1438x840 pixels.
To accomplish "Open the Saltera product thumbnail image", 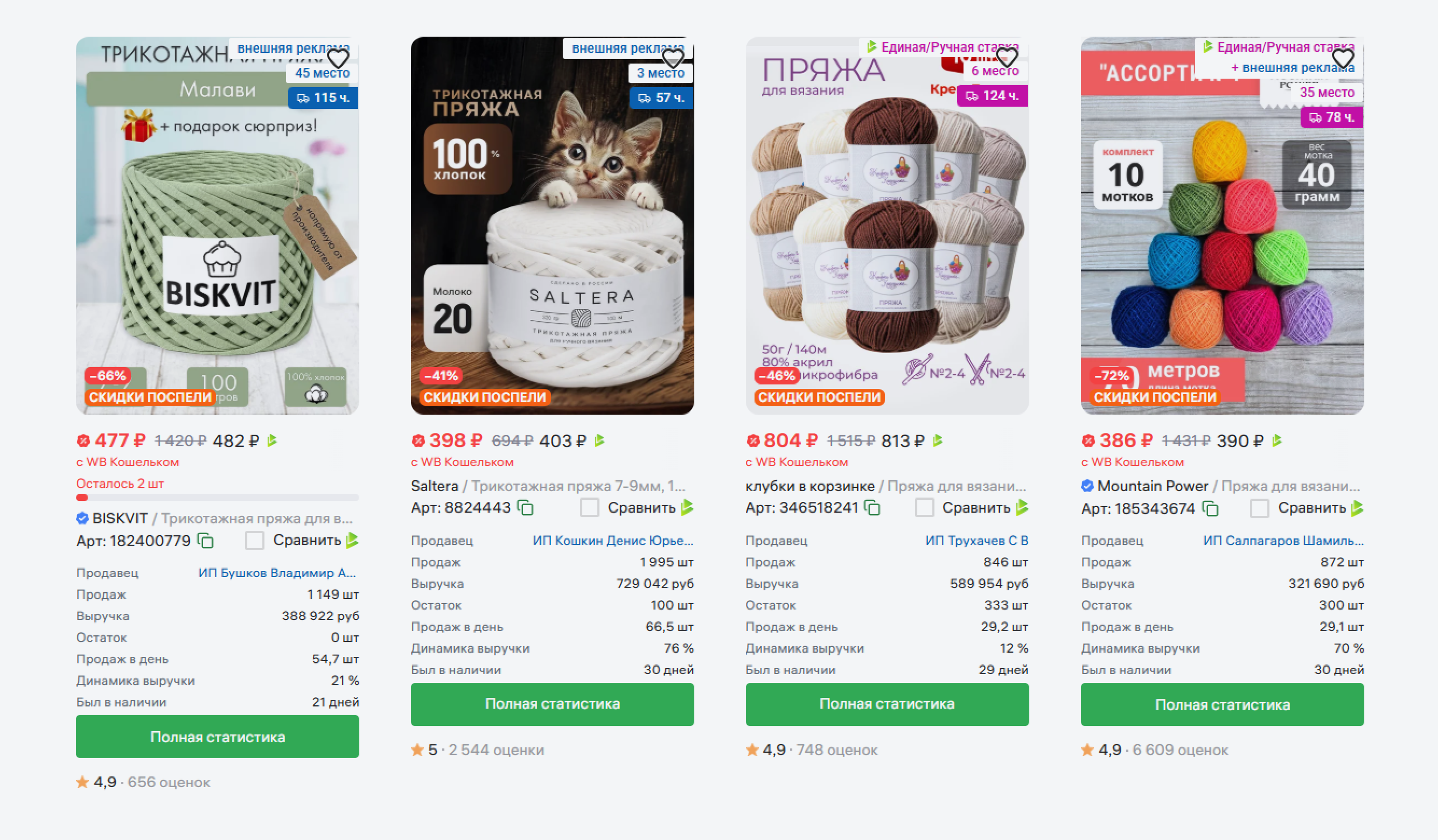I will (552, 225).
